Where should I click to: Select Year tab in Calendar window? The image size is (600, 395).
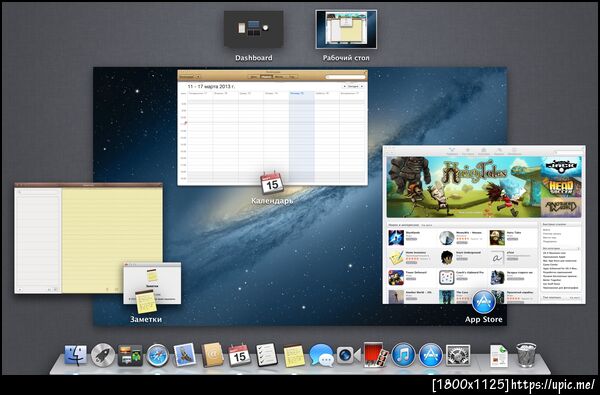pos(291,77)
